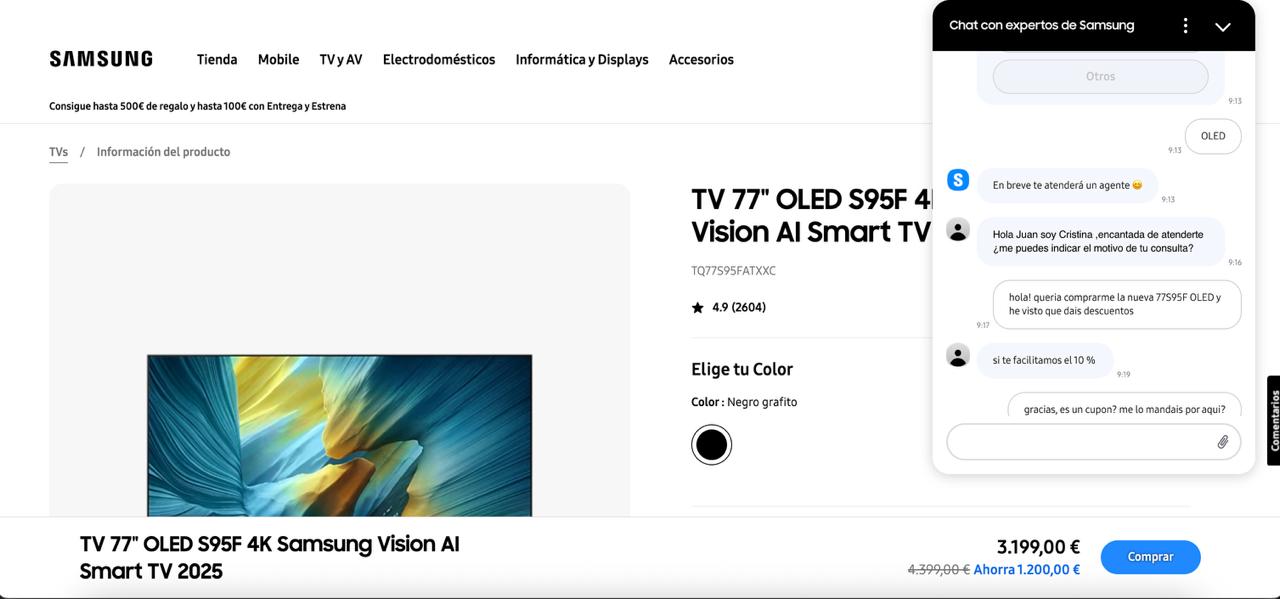This screenshot has height=599, width=1280.
Task: Click the Samsung logo
Action: [101, 59]
